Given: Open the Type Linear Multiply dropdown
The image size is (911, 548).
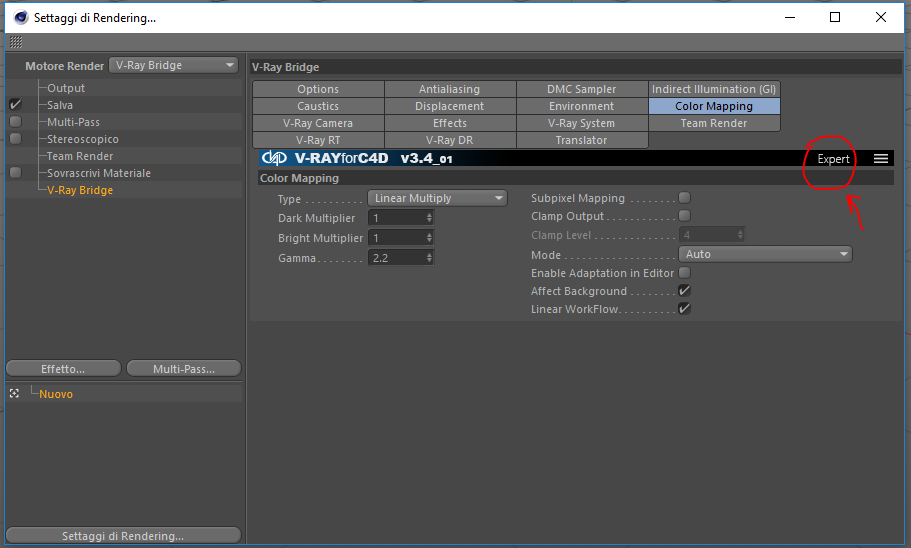Looking at the screenshot, I should [x=437, y=198].
